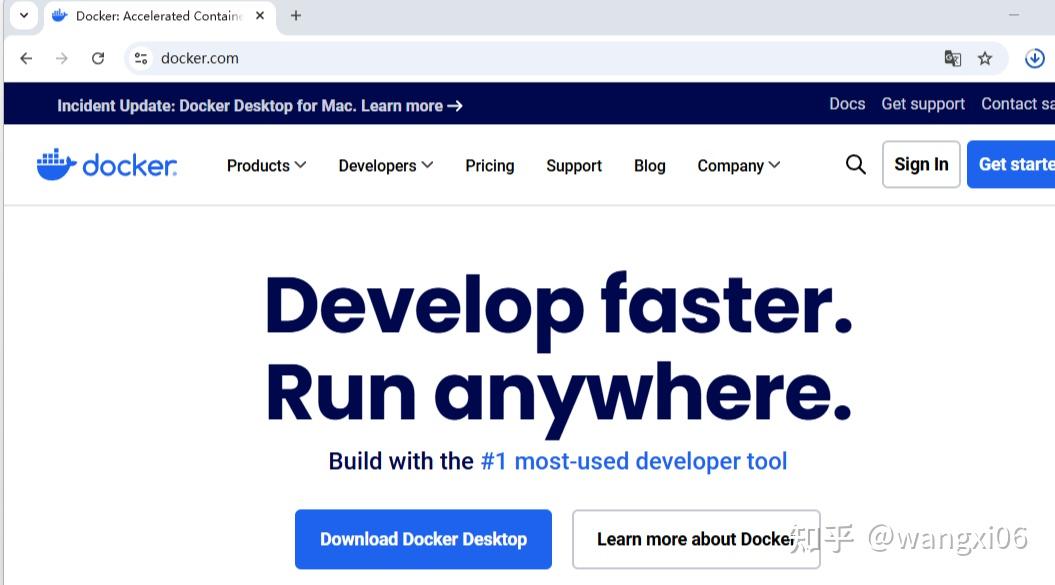Image resolution: width=1055 pixels, height=585 pixels.
Task: Switch to the Blog section
Action: click(649, 165)
